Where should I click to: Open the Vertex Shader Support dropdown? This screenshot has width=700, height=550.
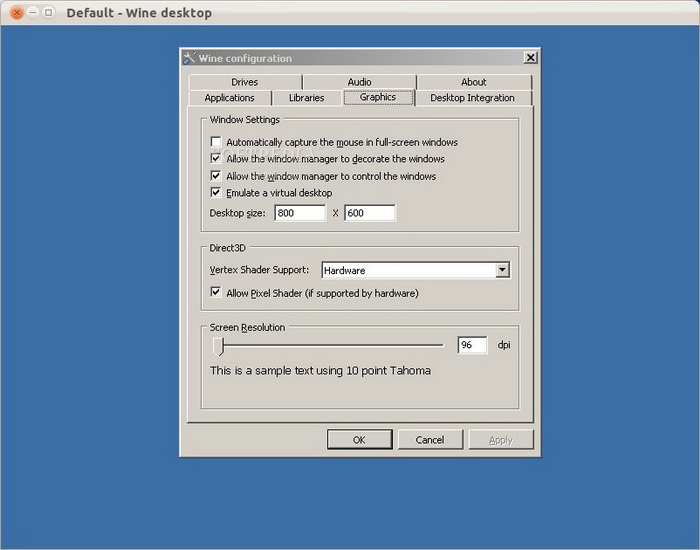pyautogui.click(x=502, y=270)
